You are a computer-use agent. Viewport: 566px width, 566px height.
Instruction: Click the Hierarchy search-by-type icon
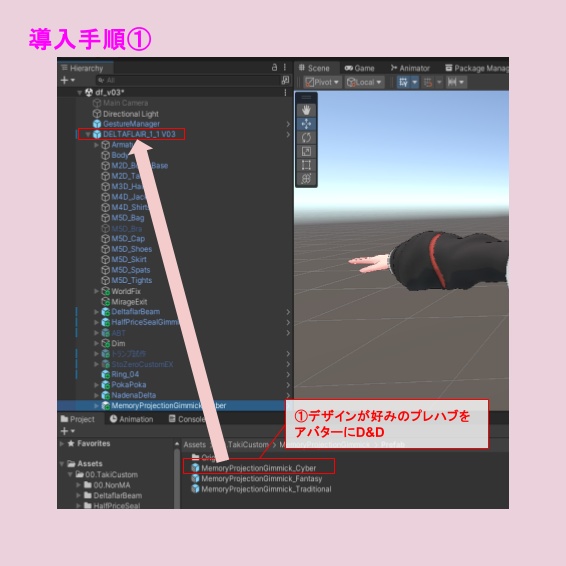pos(285,80)
